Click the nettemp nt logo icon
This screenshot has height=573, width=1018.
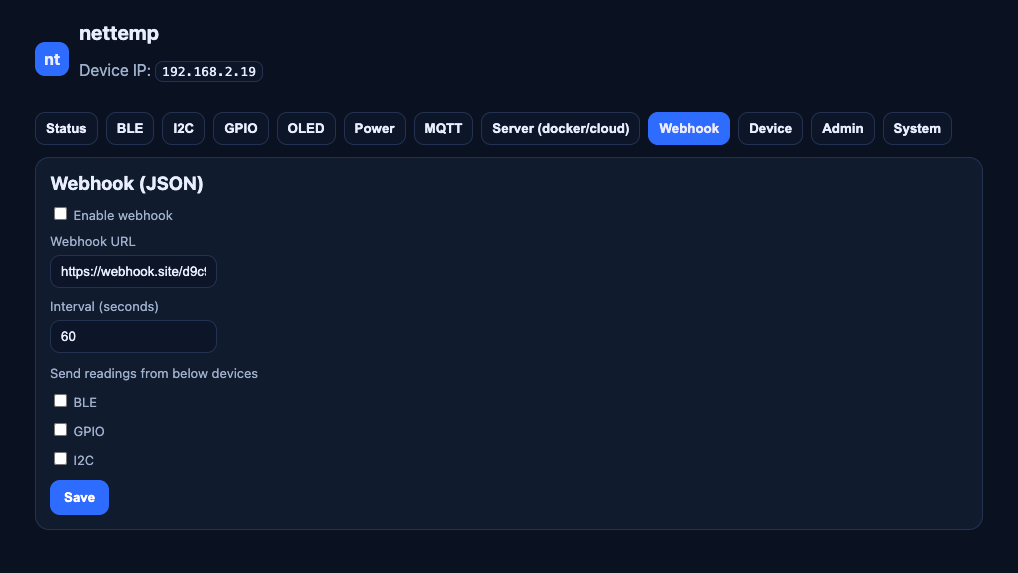click(52, 59)
